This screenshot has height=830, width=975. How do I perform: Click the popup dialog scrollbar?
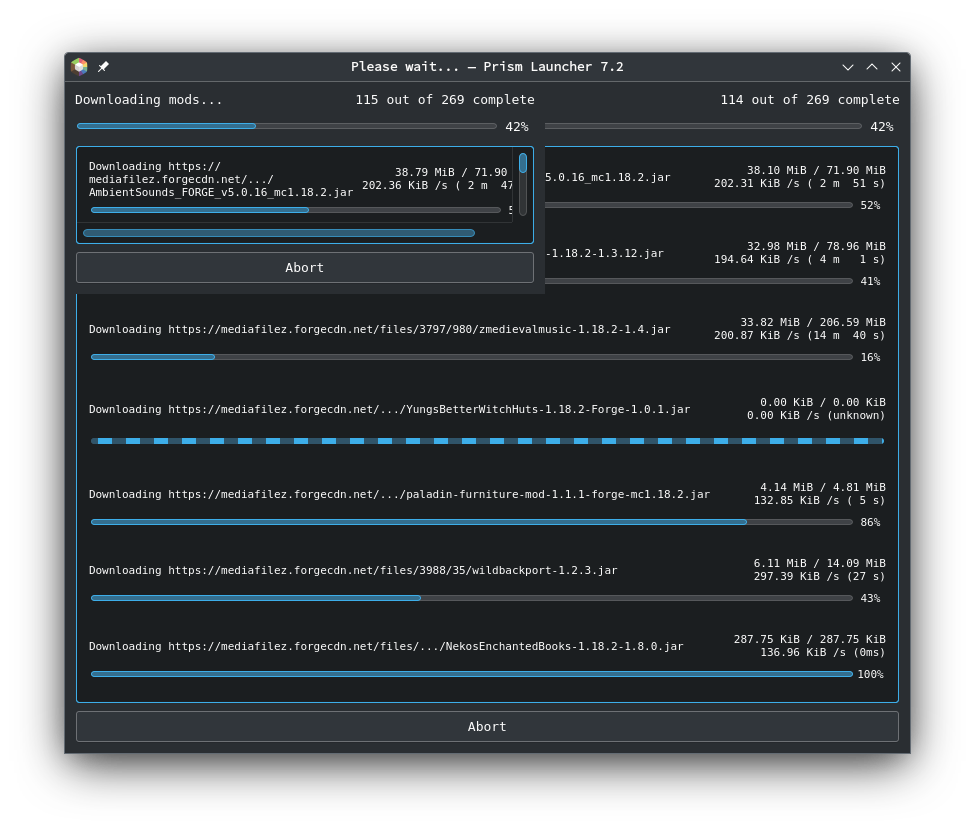coord(523,162)
